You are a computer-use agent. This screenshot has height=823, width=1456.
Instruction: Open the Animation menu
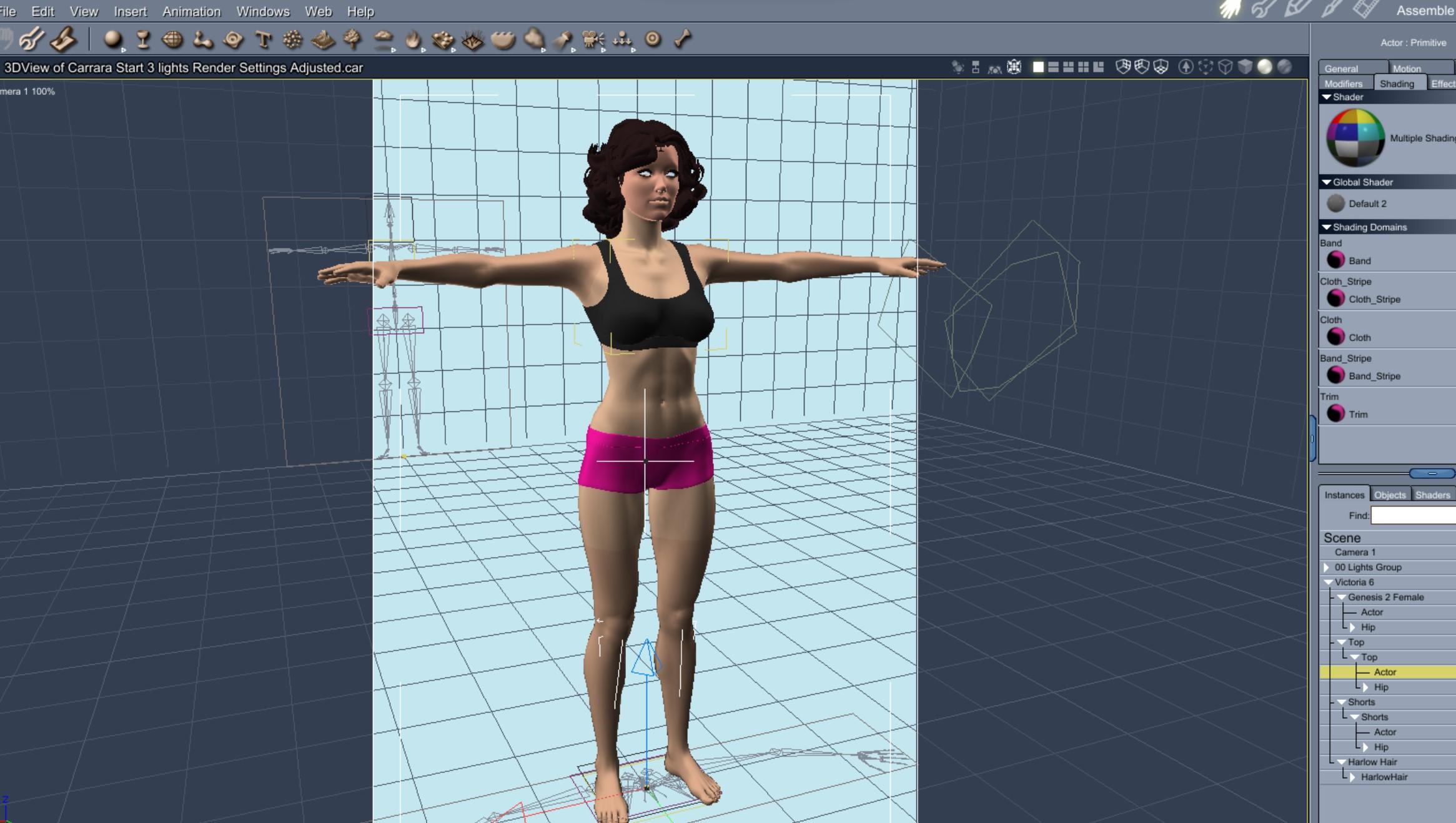click(191, 11)
